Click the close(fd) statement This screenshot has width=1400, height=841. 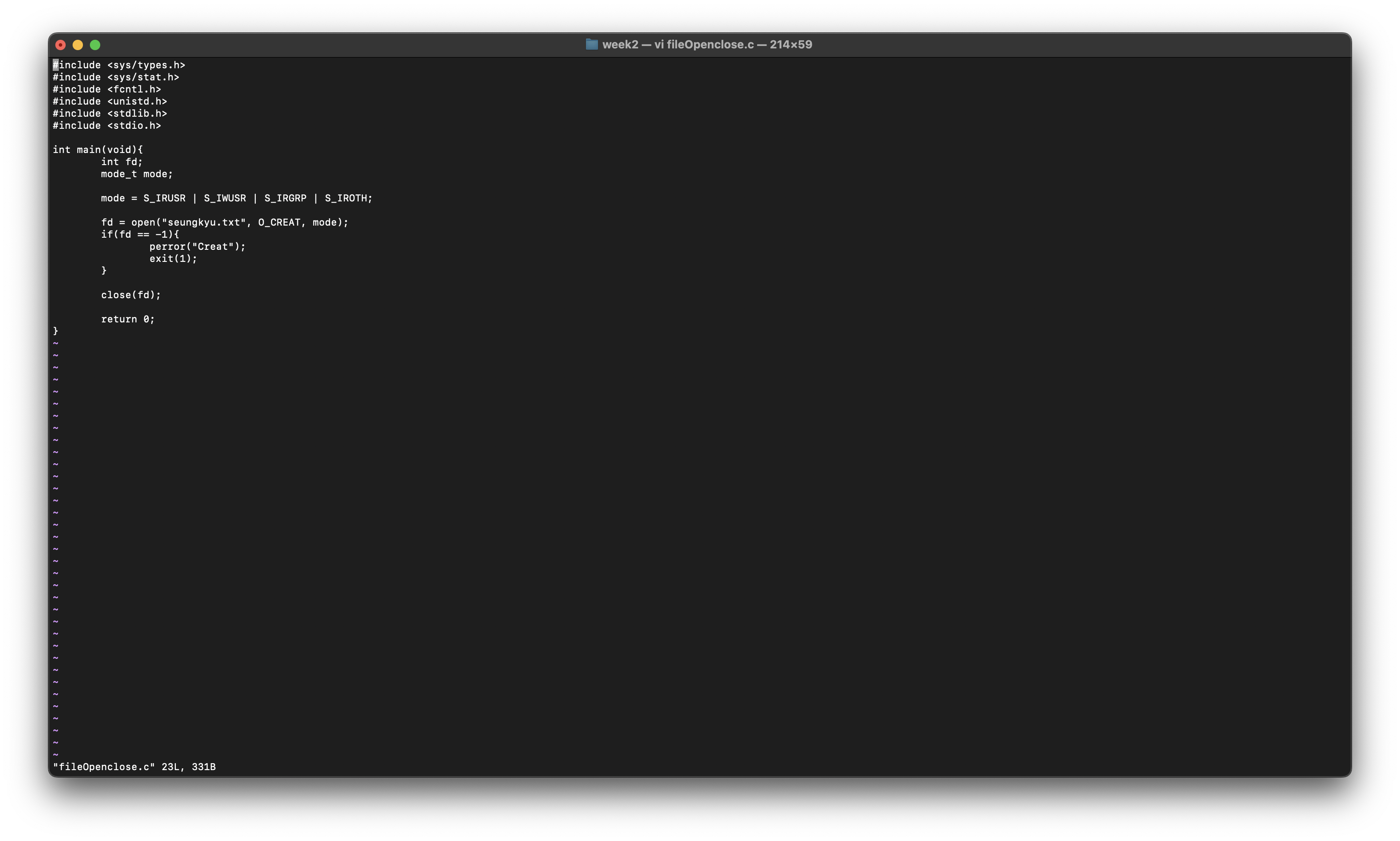point(131,295)
